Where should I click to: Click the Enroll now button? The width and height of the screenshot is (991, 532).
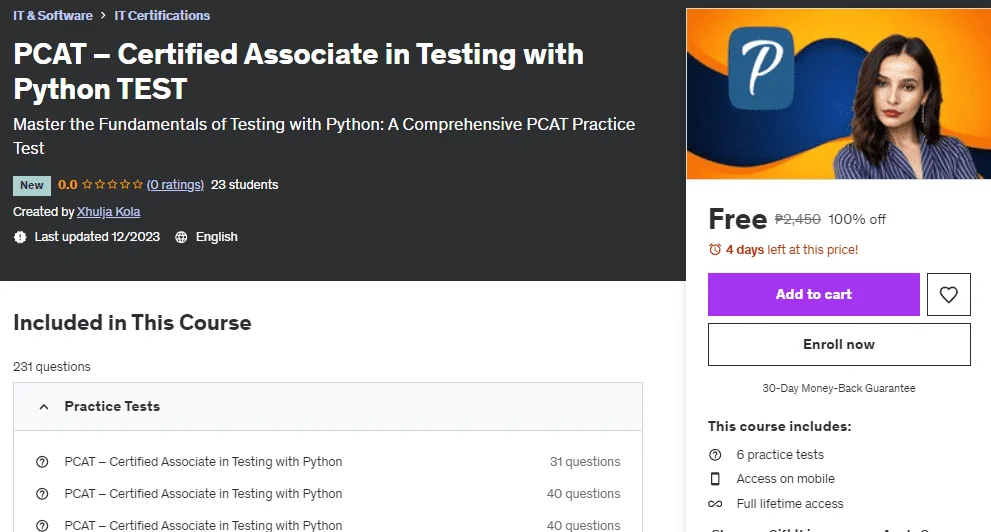point(839,344)
